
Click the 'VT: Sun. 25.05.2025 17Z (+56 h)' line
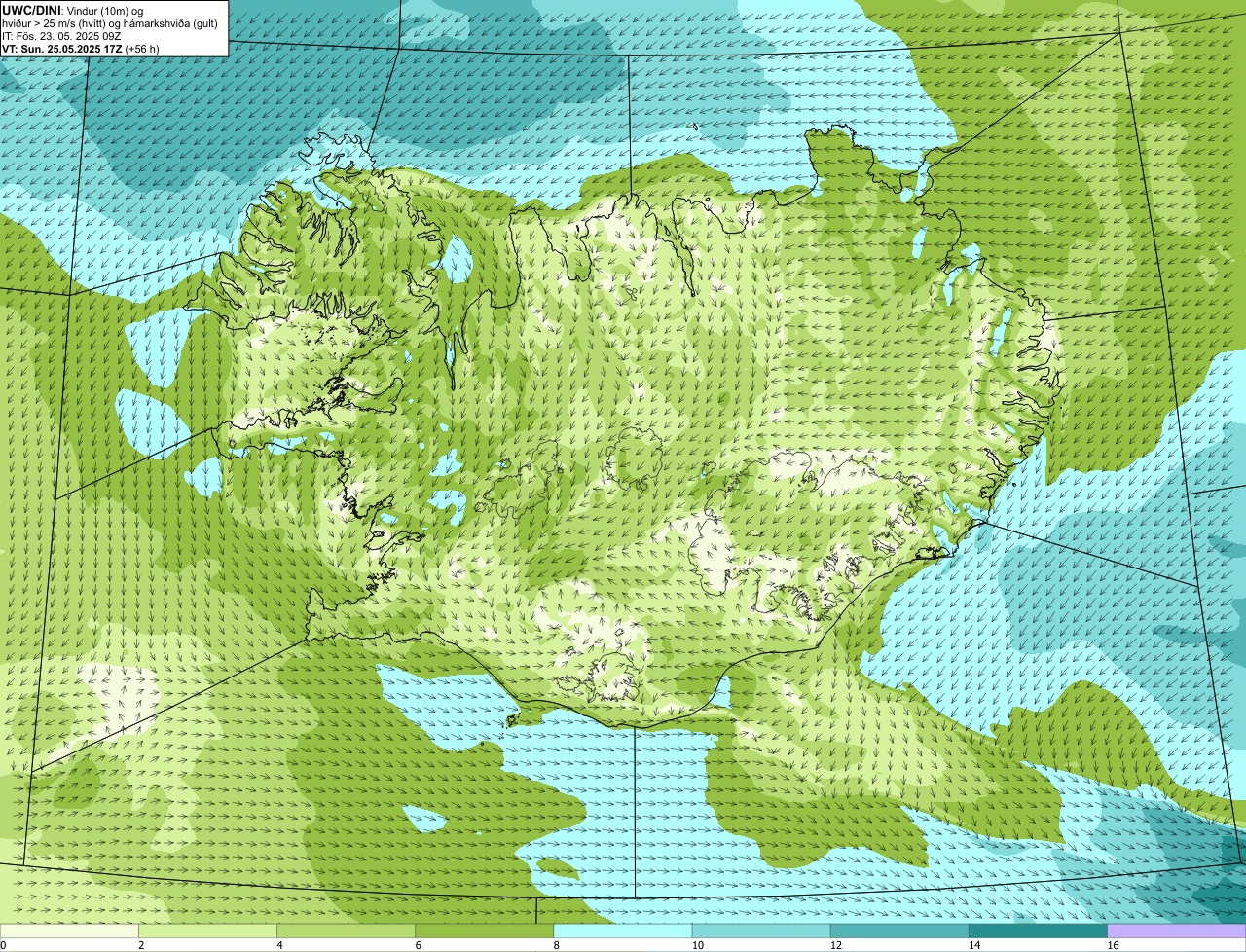(x=81, y=48)
